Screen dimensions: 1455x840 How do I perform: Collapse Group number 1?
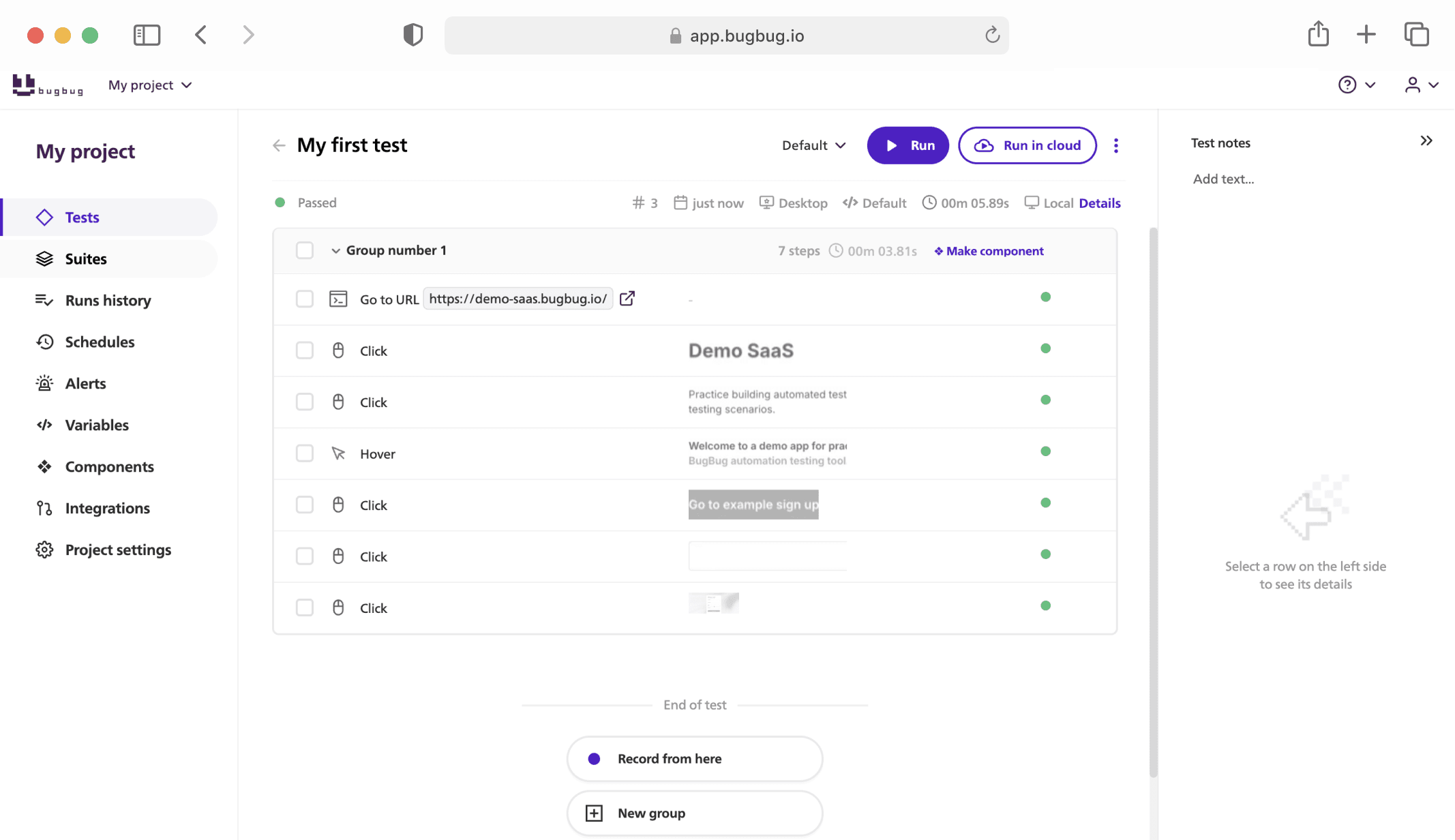tap(335, 250)
